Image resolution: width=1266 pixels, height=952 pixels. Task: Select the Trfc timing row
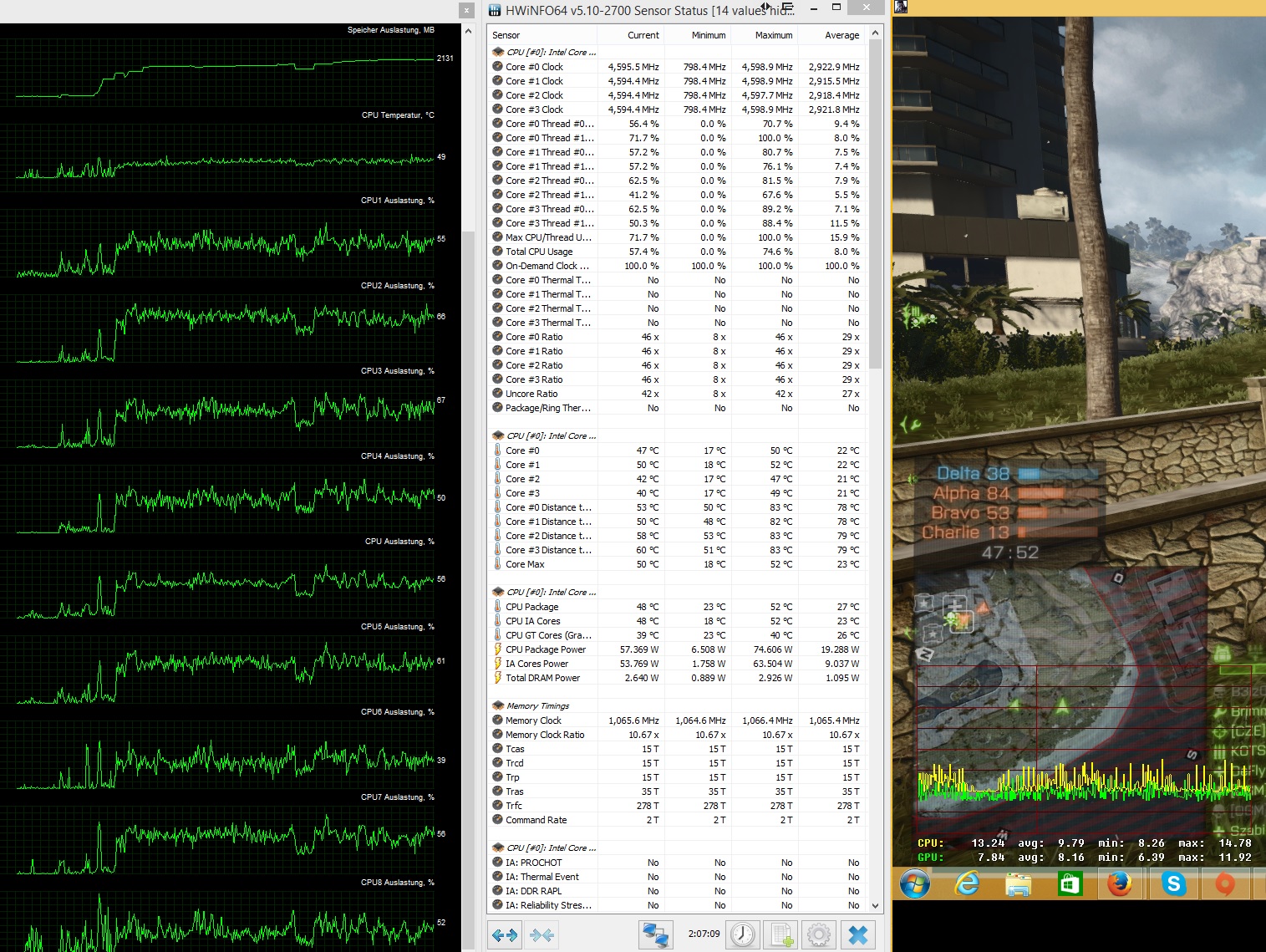(676, 806)
